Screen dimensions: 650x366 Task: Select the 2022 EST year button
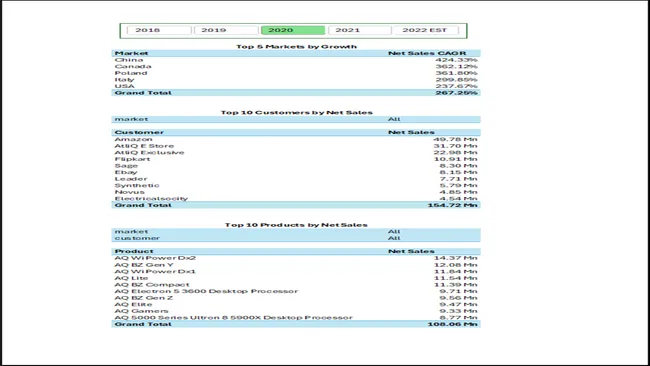tap(426, 30)
